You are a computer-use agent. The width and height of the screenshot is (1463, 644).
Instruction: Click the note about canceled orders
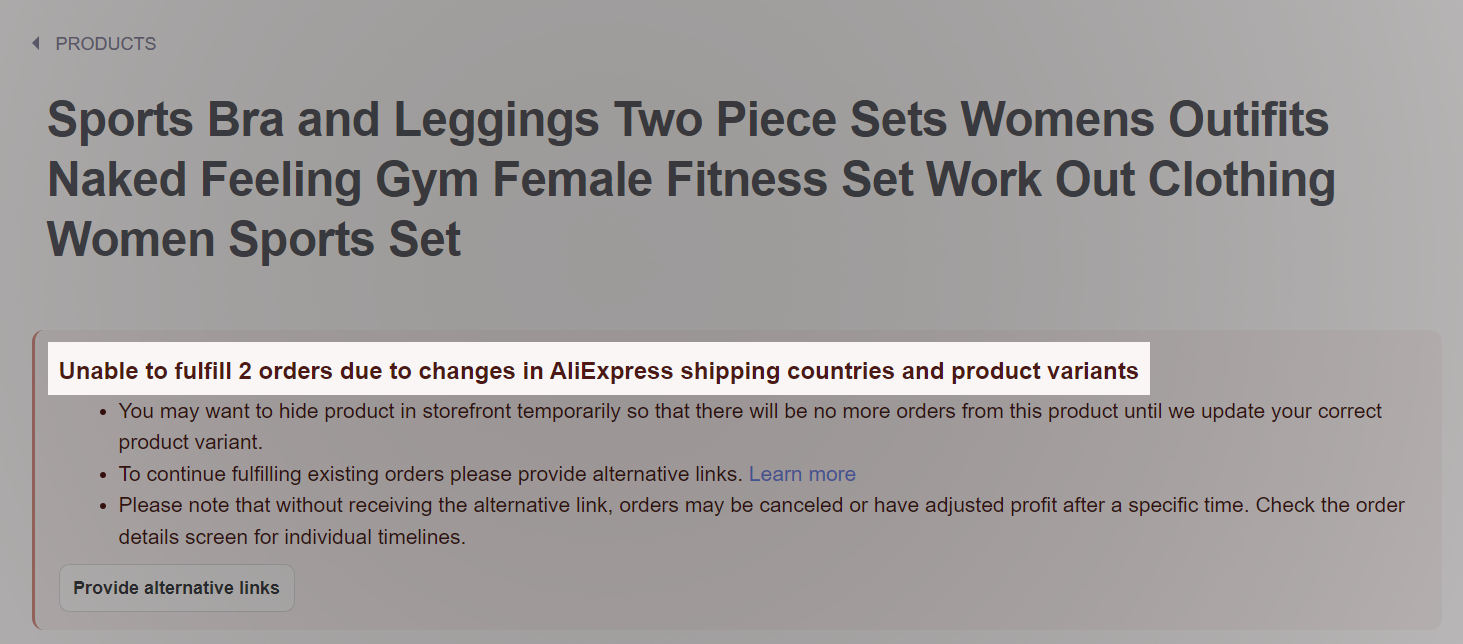coord(760,506)
